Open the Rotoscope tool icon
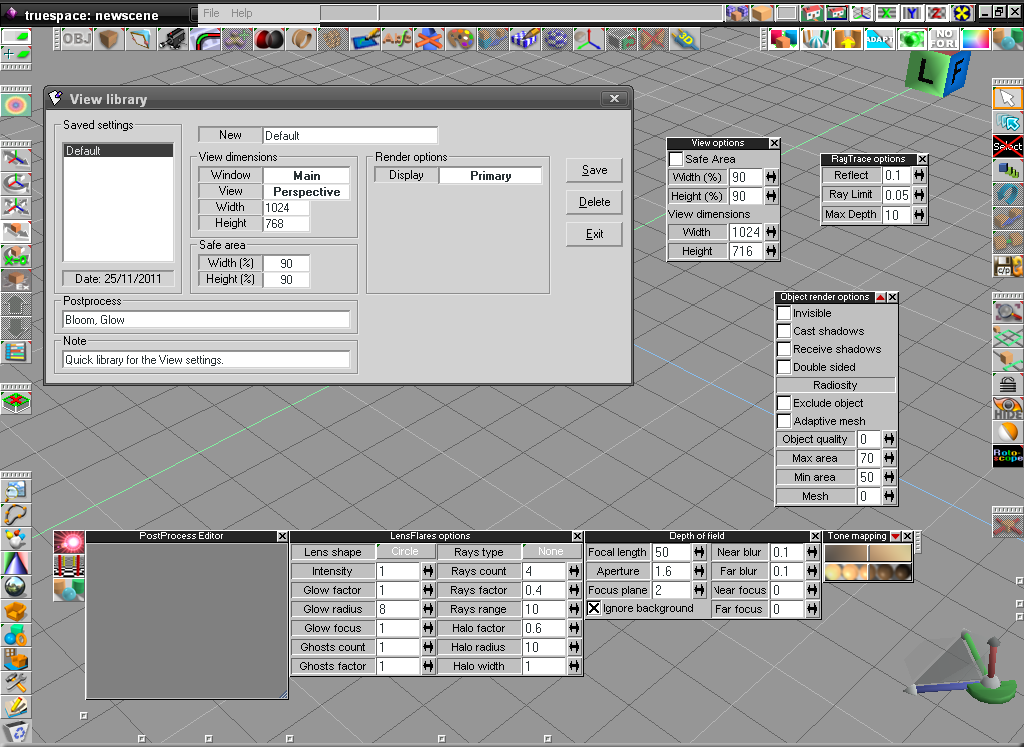 [1008, 456]
